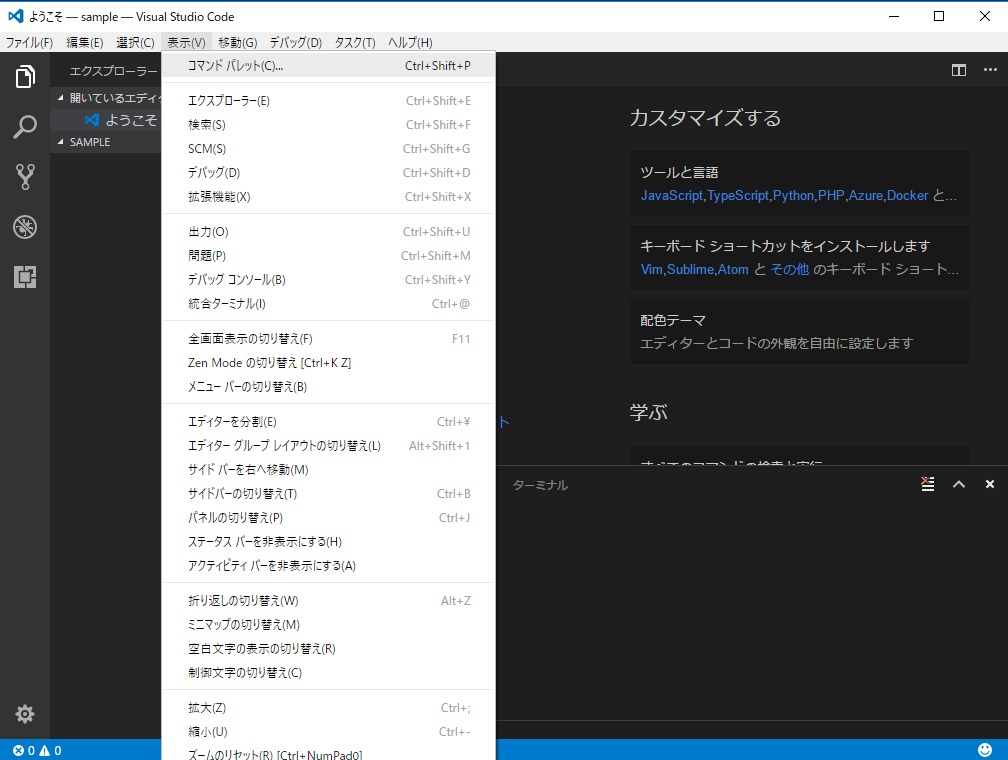Screen dimensions: 1008x760
Task: Click the errors count in status bar
Action: [24, 750]
